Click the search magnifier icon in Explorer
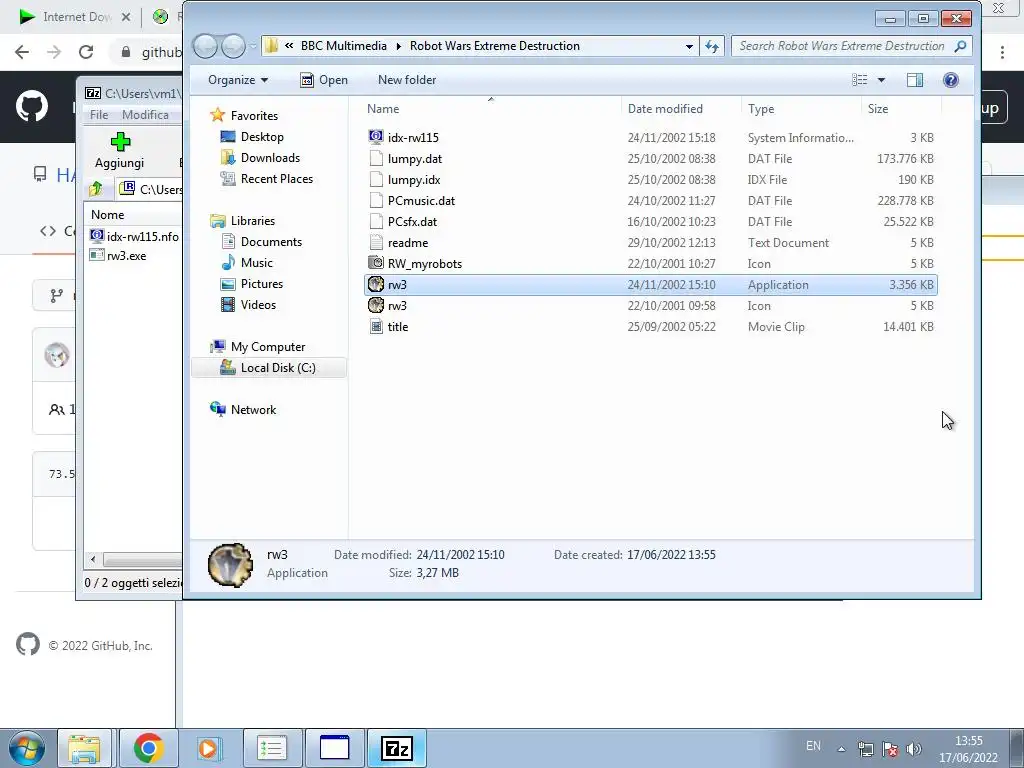 (x=960, y=46)
